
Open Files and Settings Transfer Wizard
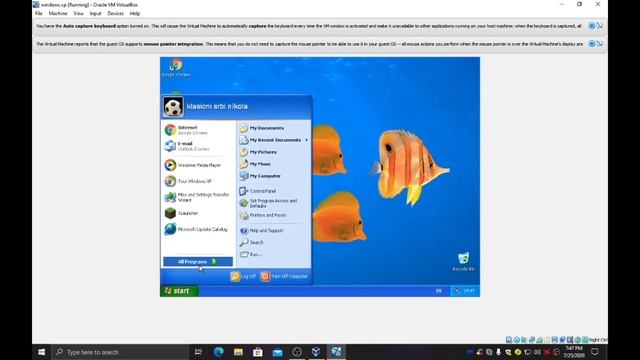(199, 197)
